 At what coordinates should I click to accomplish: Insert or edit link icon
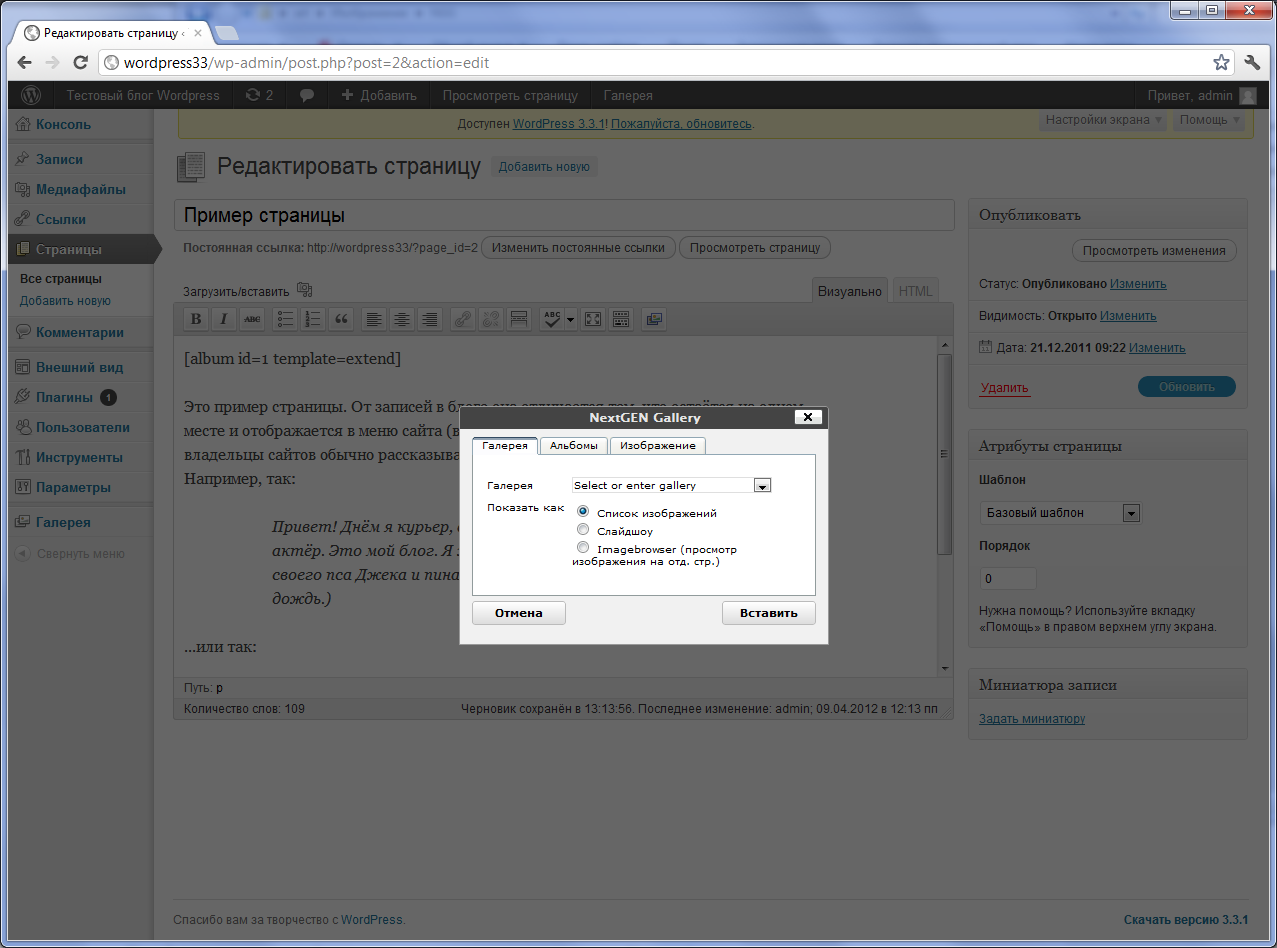462,320
